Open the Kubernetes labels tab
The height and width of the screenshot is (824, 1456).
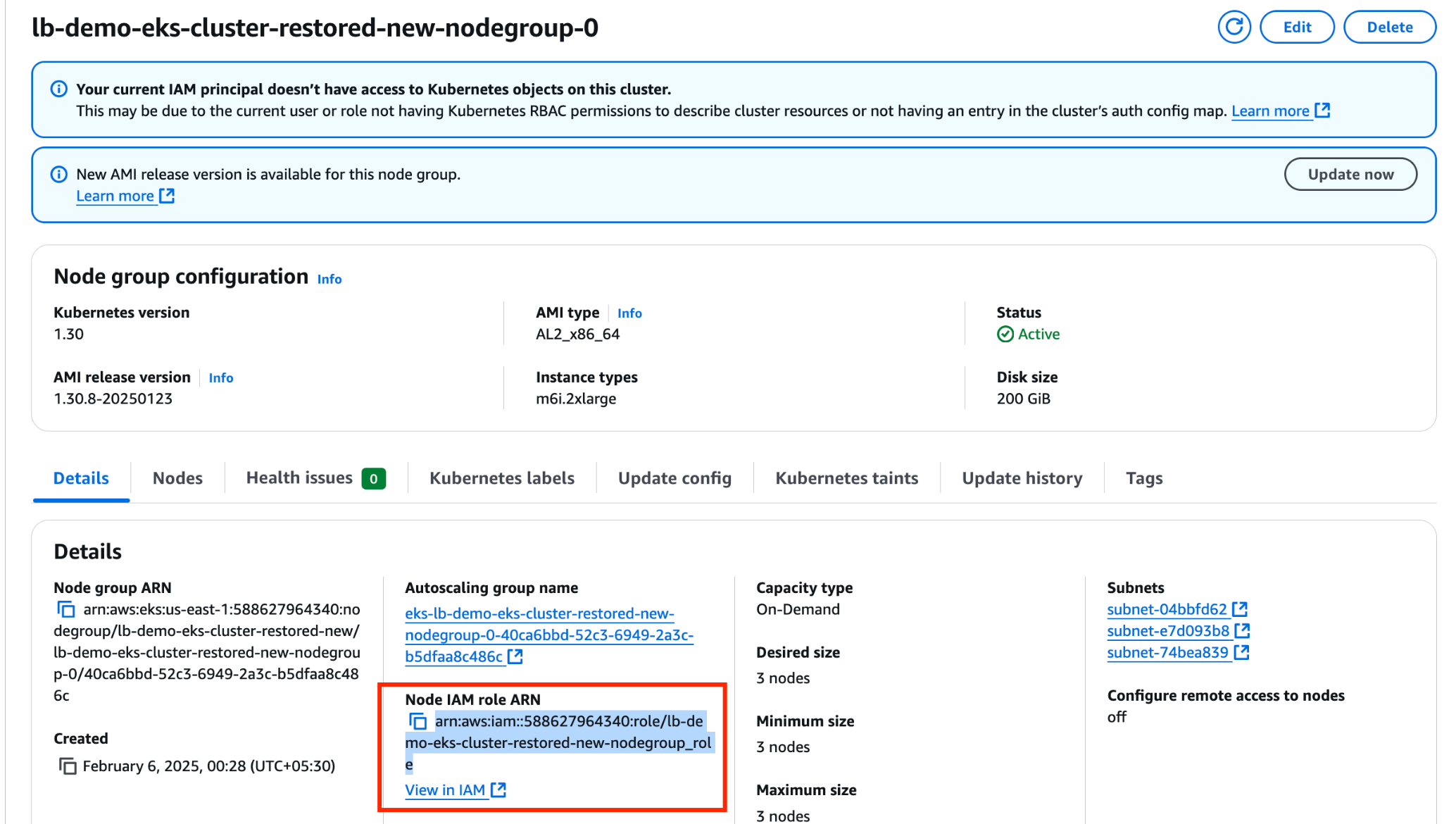click(502, 479)
